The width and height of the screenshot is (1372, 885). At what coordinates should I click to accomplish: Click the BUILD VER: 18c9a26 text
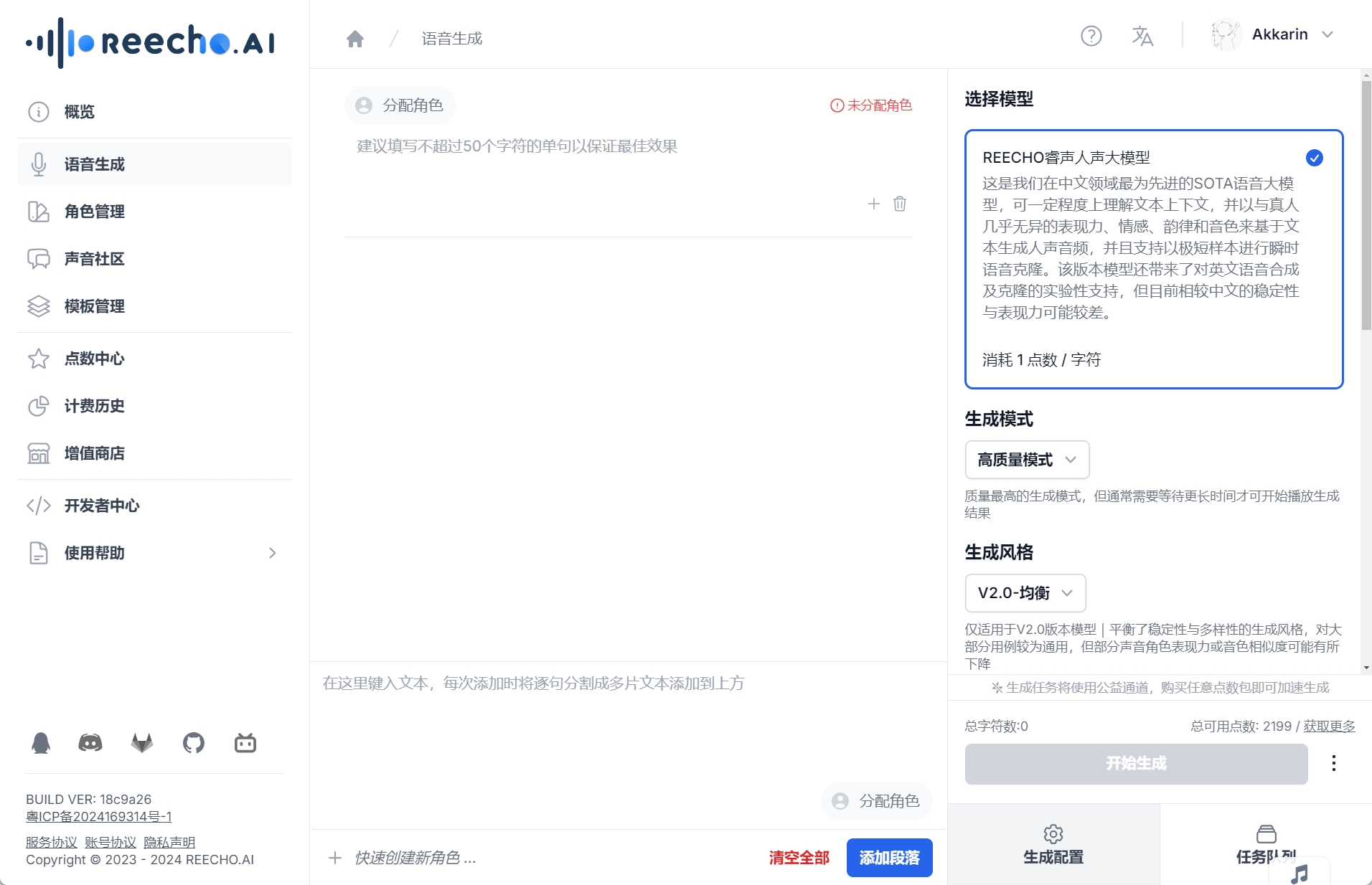point(88,799)
